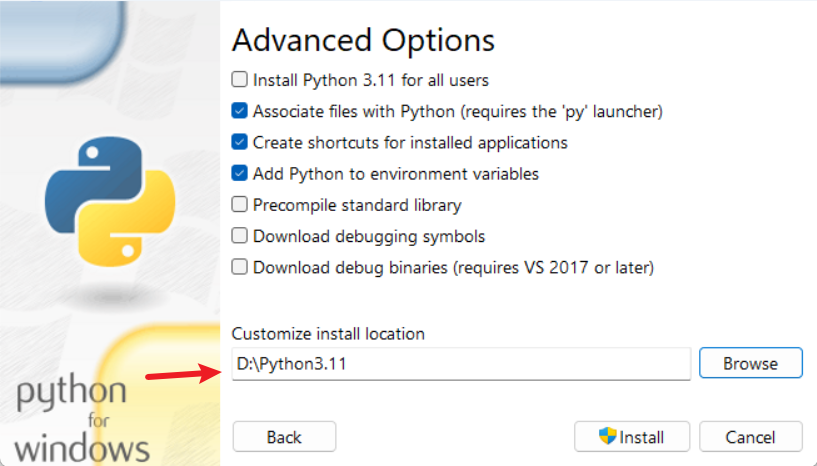Cancel the Python setup
Viewport: 817px width, 466px height.
750,437
